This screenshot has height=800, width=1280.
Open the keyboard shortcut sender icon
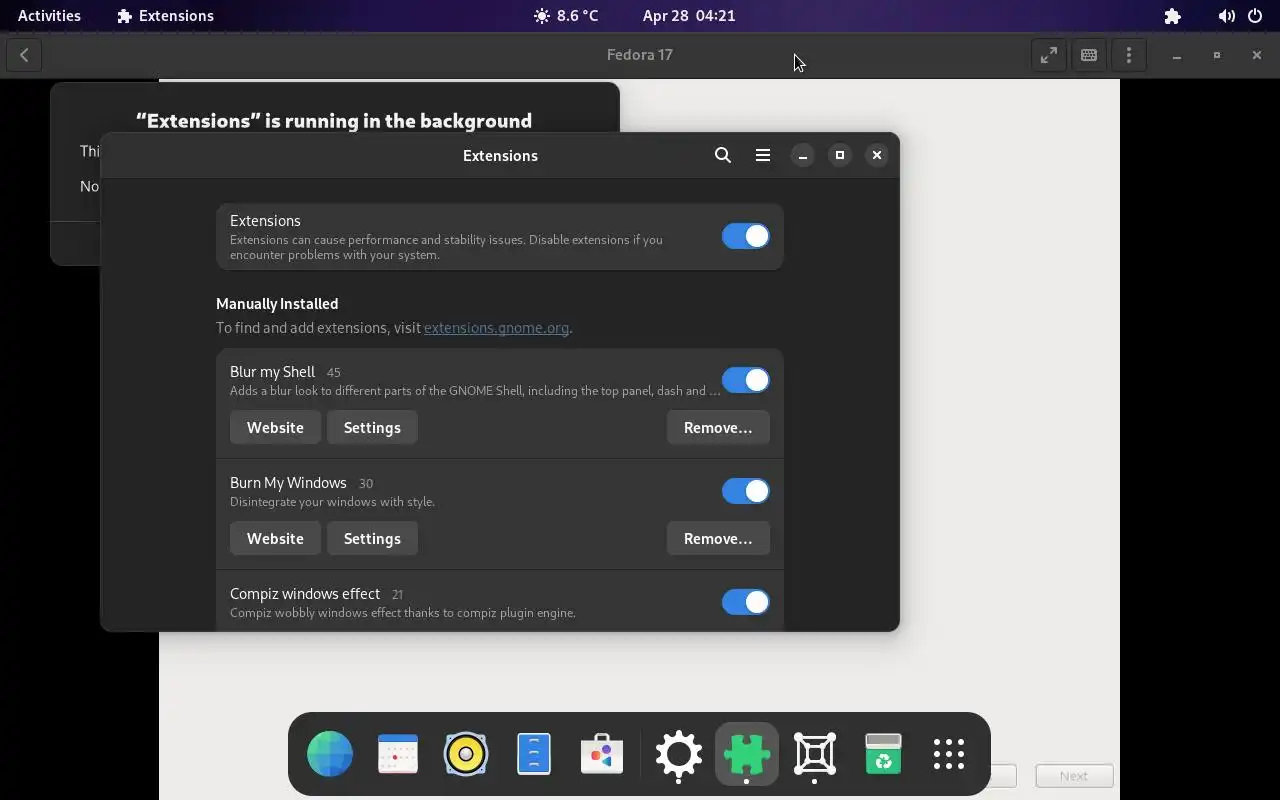1089,55
